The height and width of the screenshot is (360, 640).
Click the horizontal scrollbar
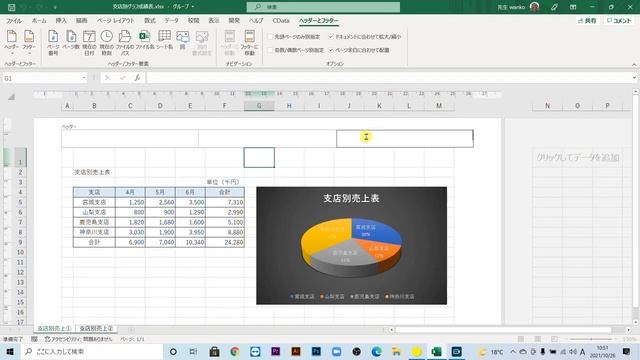(x=503, y=329)
